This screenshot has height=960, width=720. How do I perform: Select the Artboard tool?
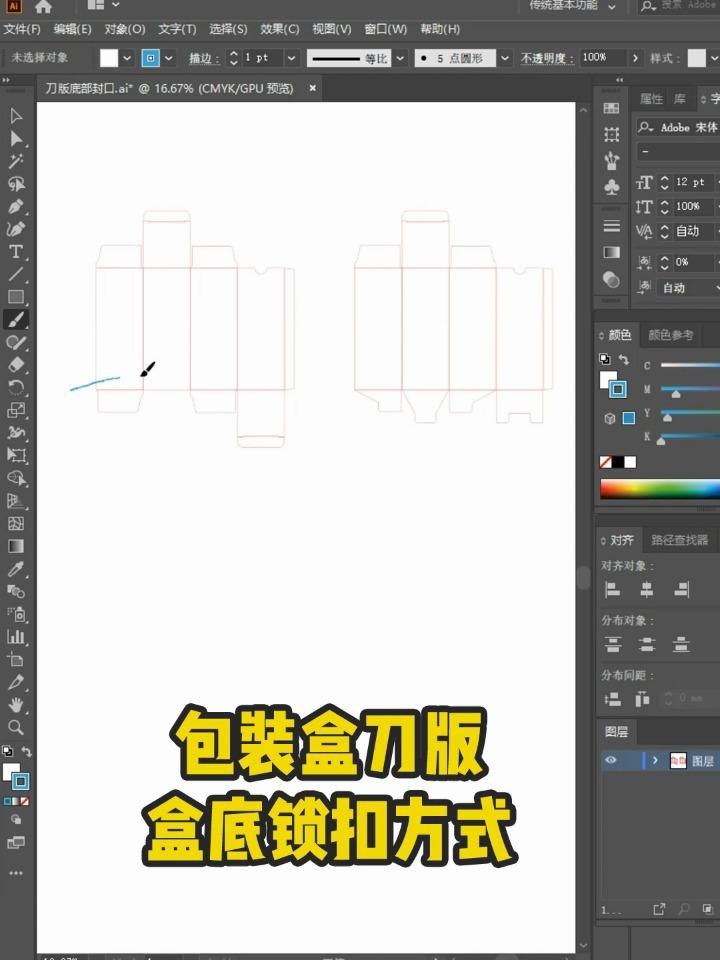click(x=16, y=659)
